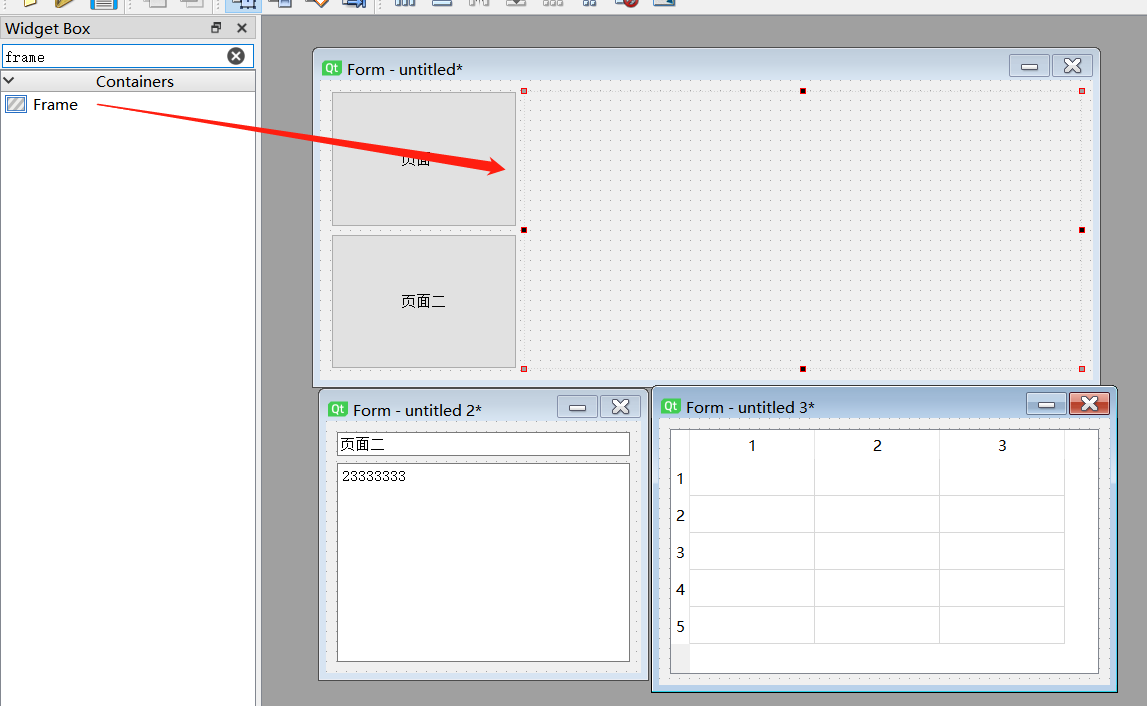The height and width of the screenshot is (706, 1147).
Task: Click the 页面二 line edit in untitled 2
Action: 483,444
